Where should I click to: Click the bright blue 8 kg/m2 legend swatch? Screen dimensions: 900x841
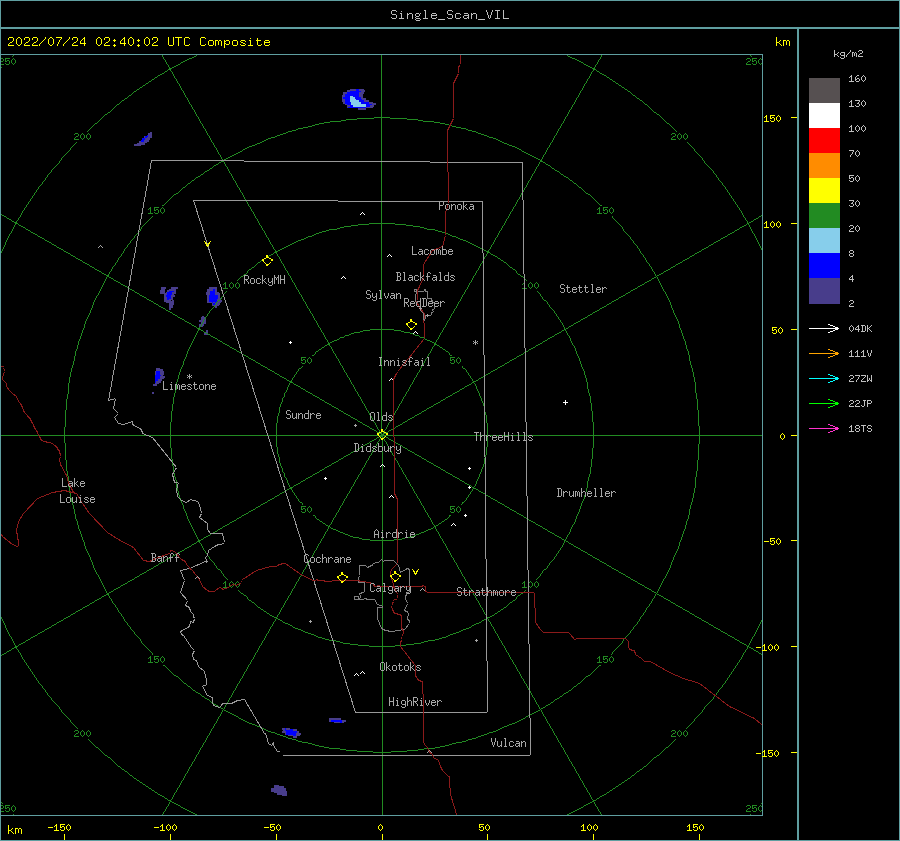point(824,266)
